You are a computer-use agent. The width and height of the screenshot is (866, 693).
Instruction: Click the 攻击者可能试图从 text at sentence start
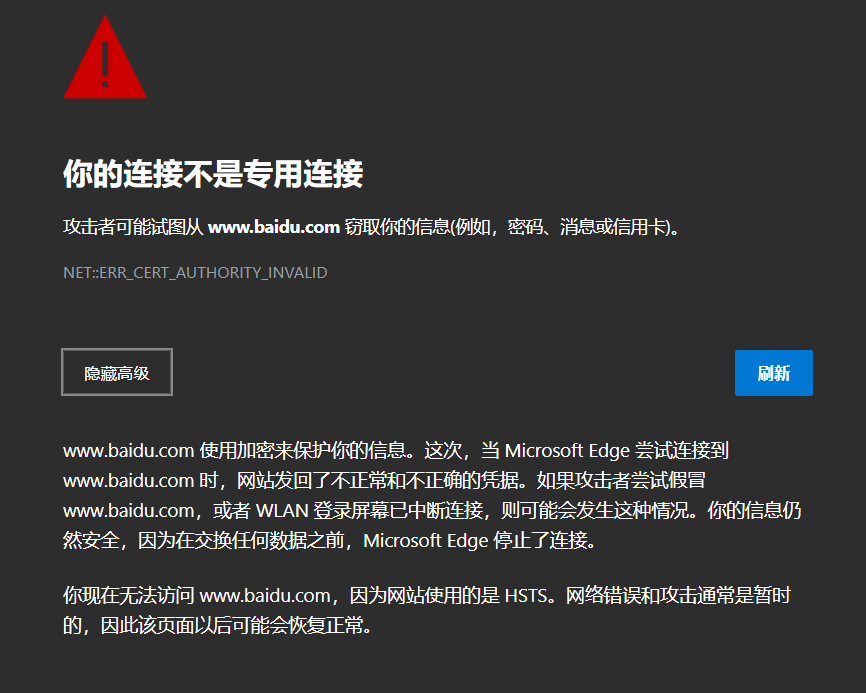tap(133, 227)
